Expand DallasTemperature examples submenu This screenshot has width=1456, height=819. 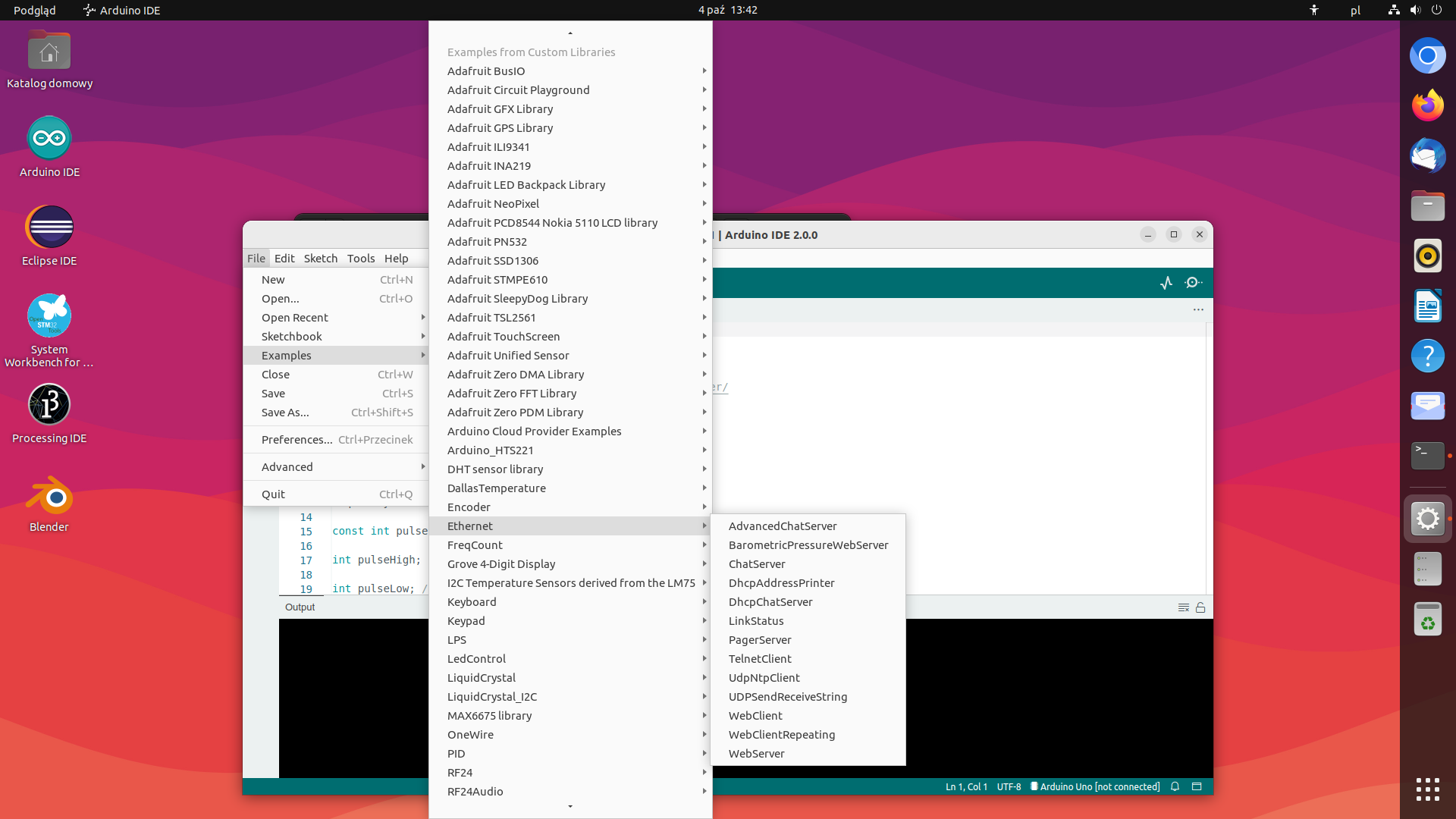pyautogui.click(x=570, y=488)
